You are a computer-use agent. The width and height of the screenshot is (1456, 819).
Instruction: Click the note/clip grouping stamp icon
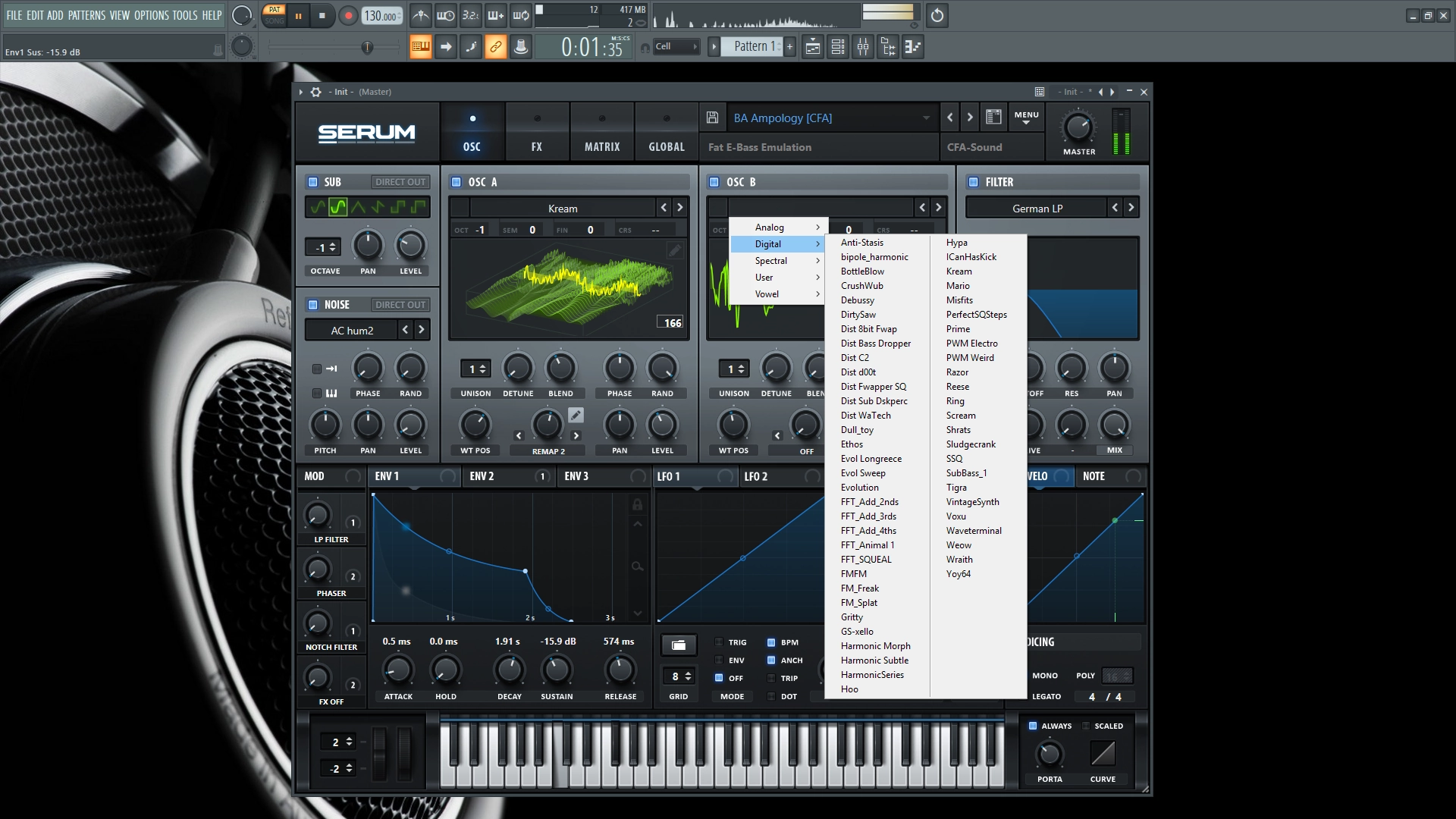521,47
